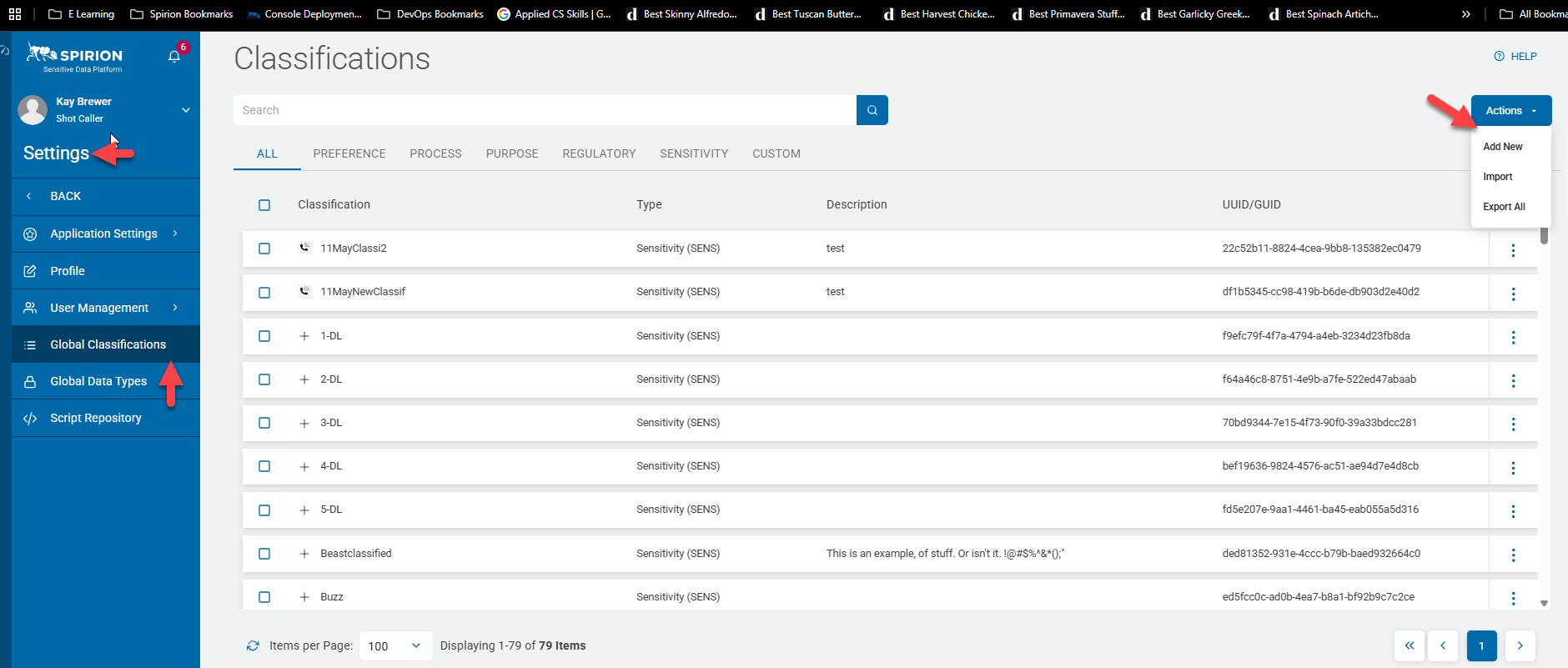Viewport: 1568px width, 668px height.
Task: Go to first page using double-chevron icon
Action: (1409, 645)
